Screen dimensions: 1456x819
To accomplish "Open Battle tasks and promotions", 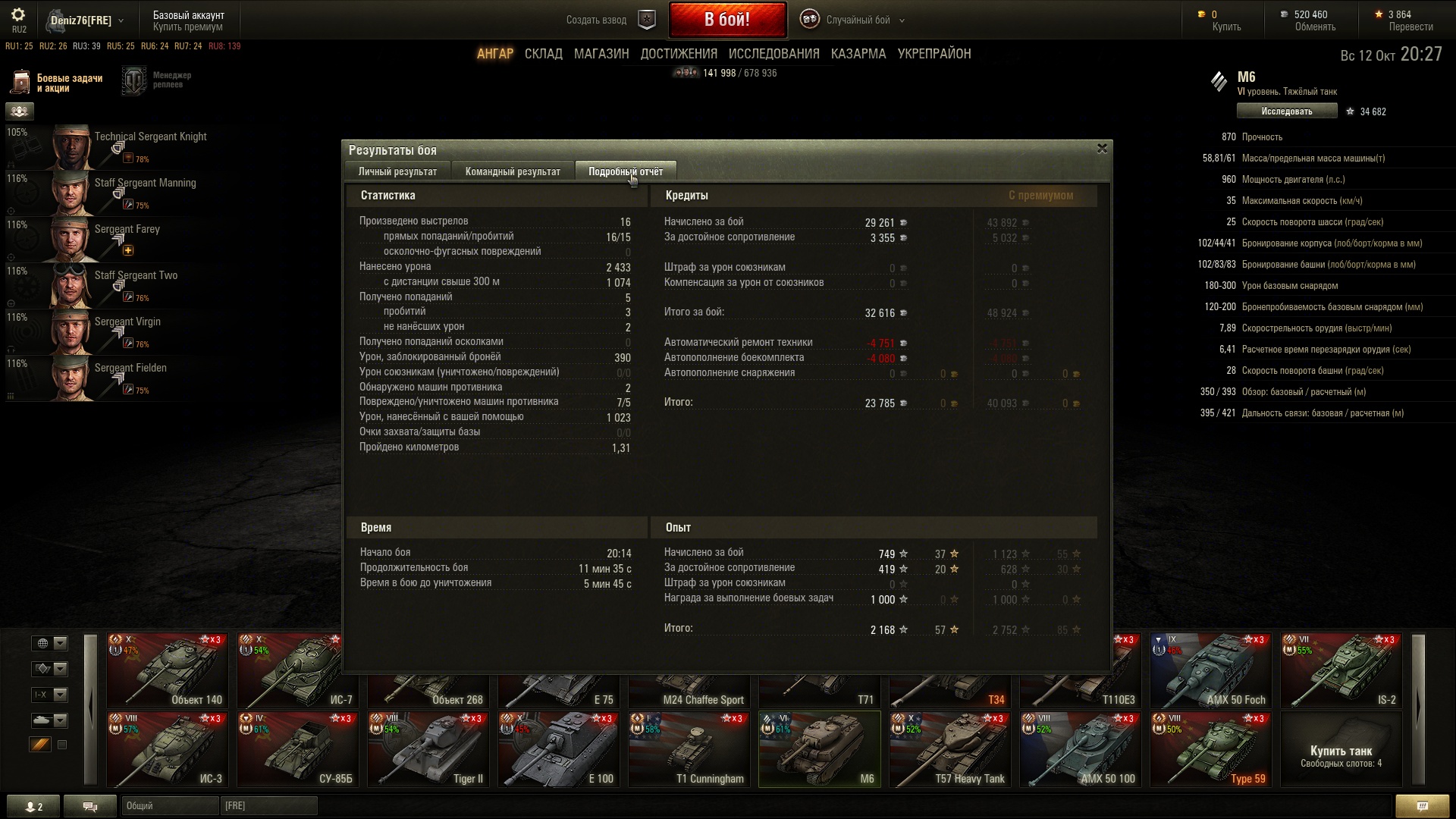I will pyautogui.click(x=58, y=83).
